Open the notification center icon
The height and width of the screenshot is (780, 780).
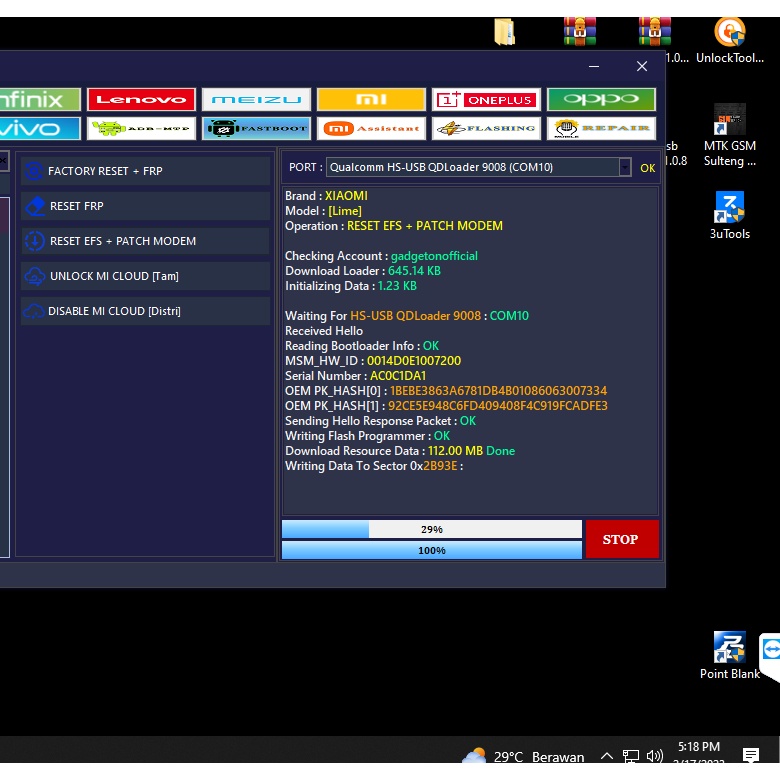tap(751, 755)
